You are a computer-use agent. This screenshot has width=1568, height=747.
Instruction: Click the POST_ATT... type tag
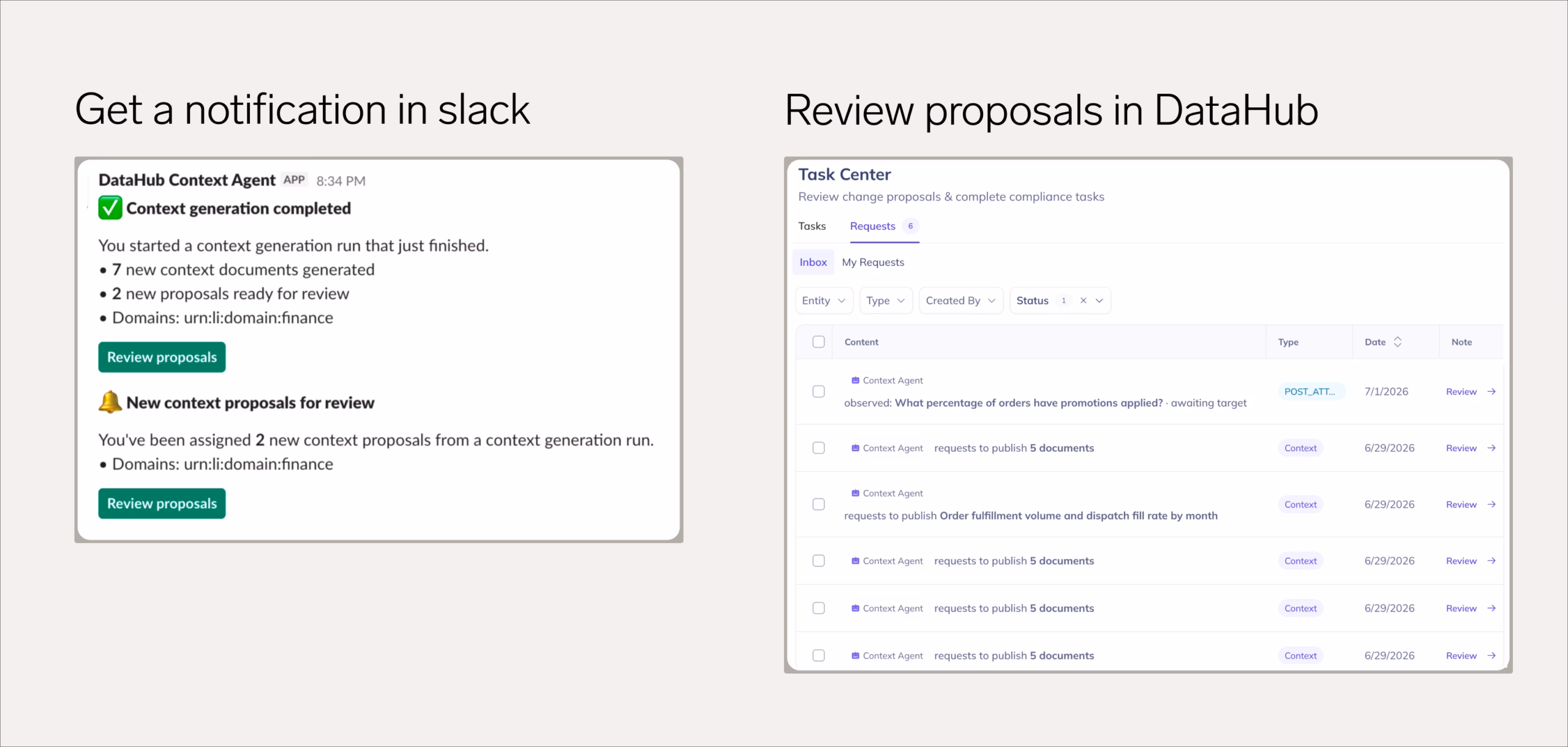(1311, 391)
